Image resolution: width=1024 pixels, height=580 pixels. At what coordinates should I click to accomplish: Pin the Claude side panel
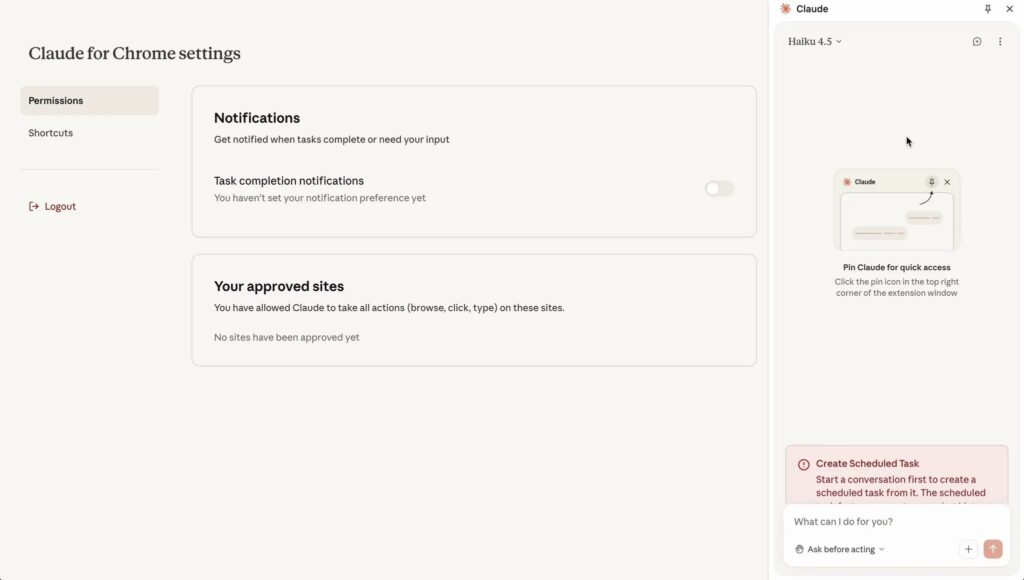point(988,9)
